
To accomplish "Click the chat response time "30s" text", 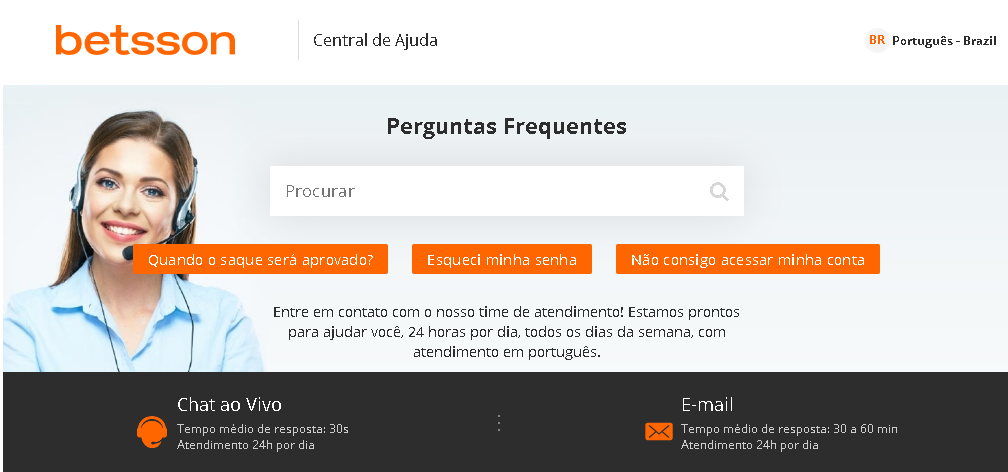I will (338, 429).
